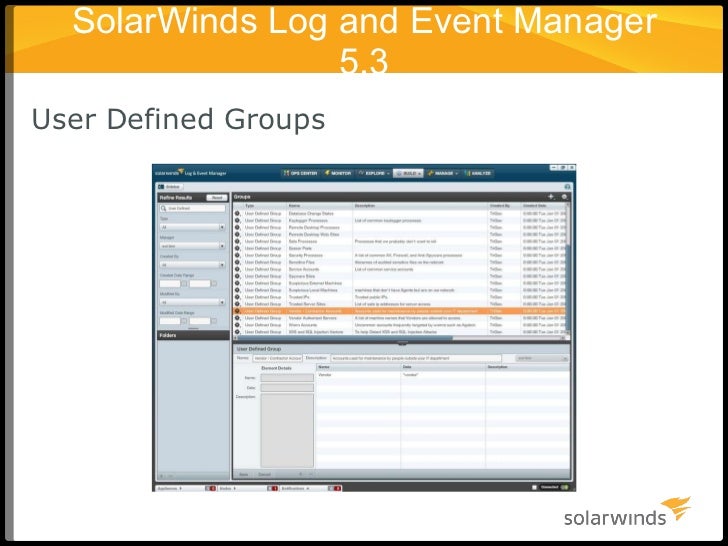
Task: Click the Element Details Name field
Action: point(287,378)
